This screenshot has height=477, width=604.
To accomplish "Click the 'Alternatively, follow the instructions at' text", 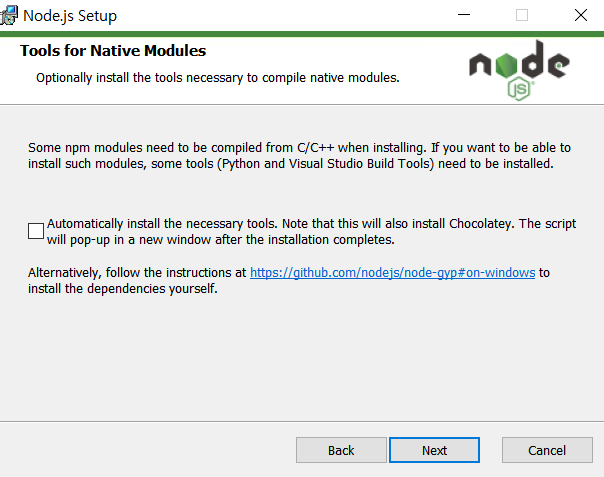I will 137,273.
